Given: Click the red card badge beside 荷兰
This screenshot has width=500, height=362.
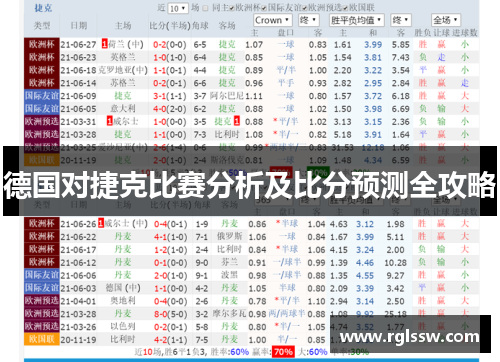Looking at the screenshot, I should coord(105,44).
